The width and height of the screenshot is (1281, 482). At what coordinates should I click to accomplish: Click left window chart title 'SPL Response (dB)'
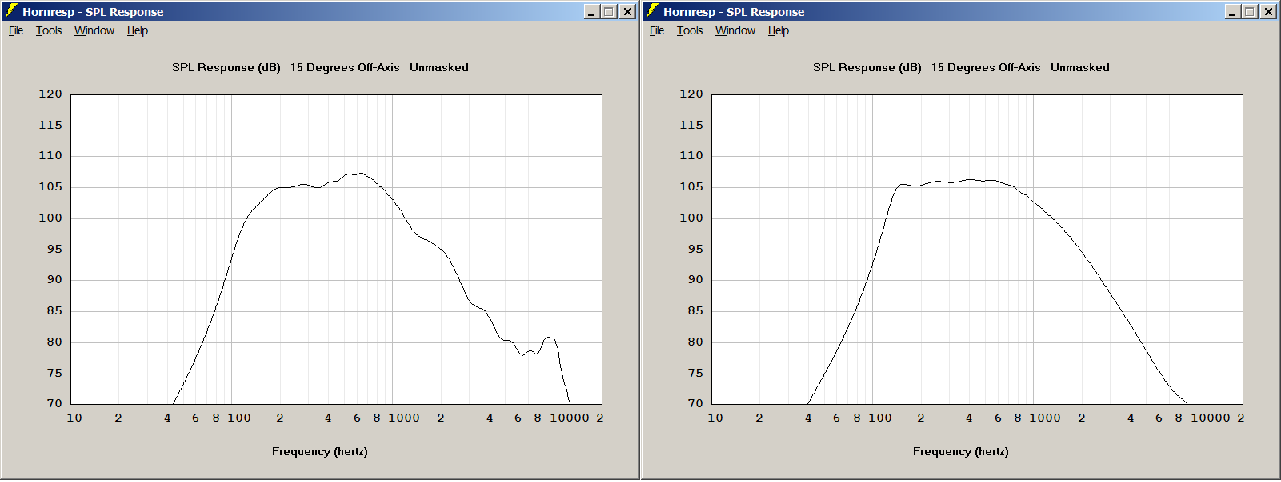point(226,68)
